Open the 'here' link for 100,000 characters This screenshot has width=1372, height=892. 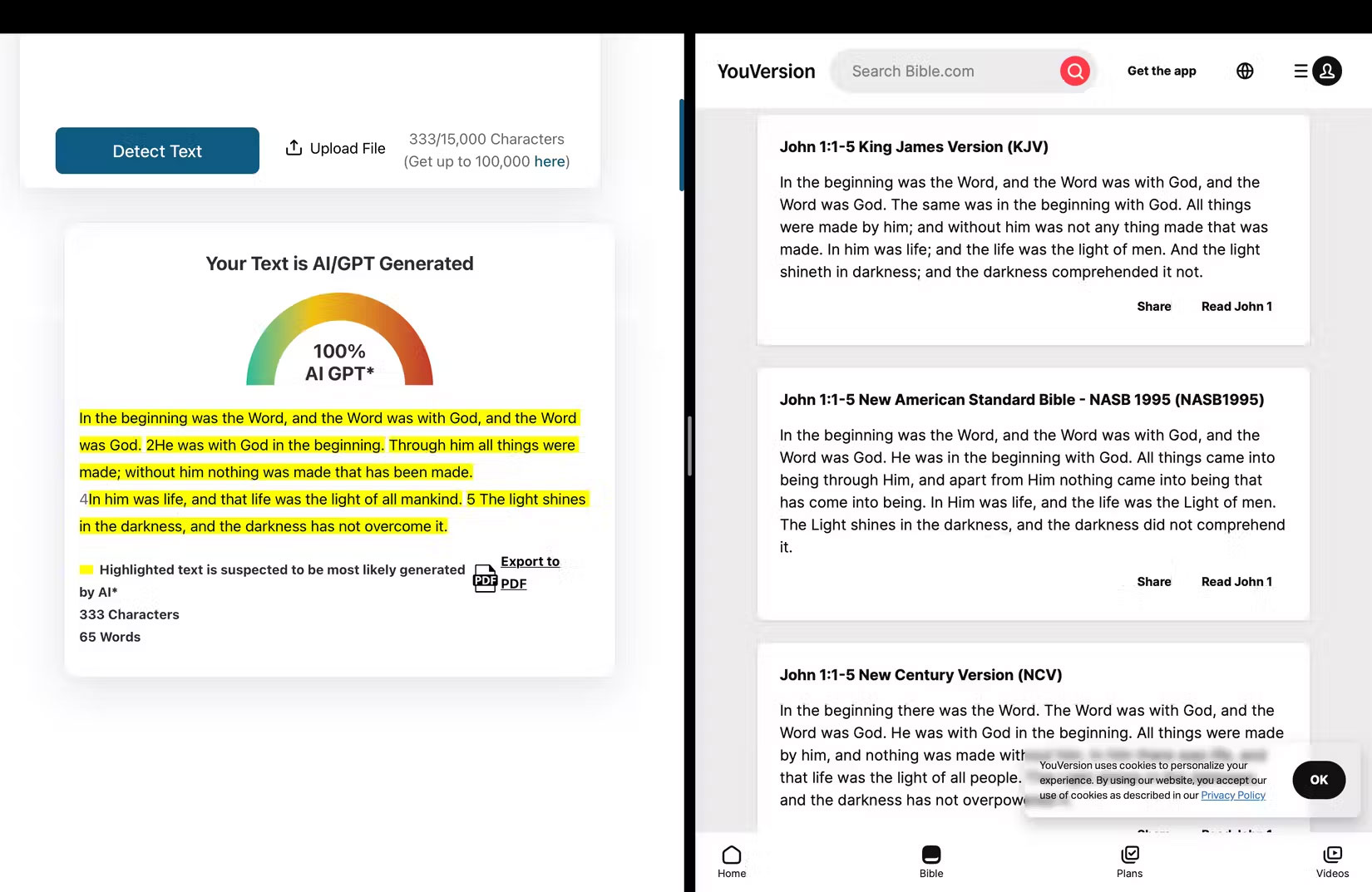[549, 161]
